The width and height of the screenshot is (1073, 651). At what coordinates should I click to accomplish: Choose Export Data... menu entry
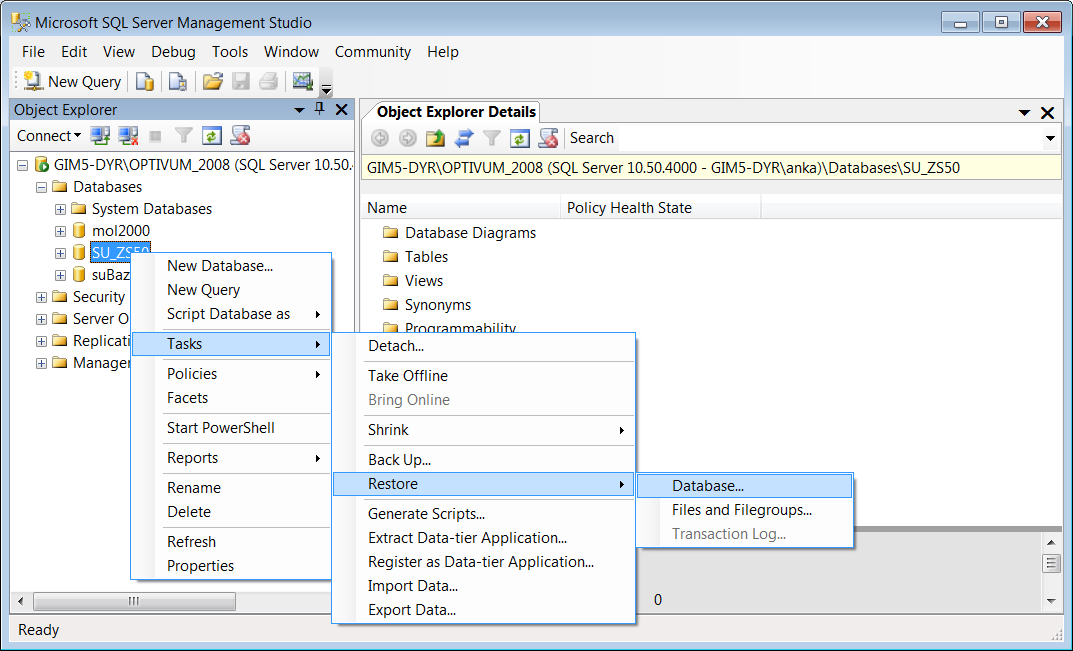[x=484, y=610]
